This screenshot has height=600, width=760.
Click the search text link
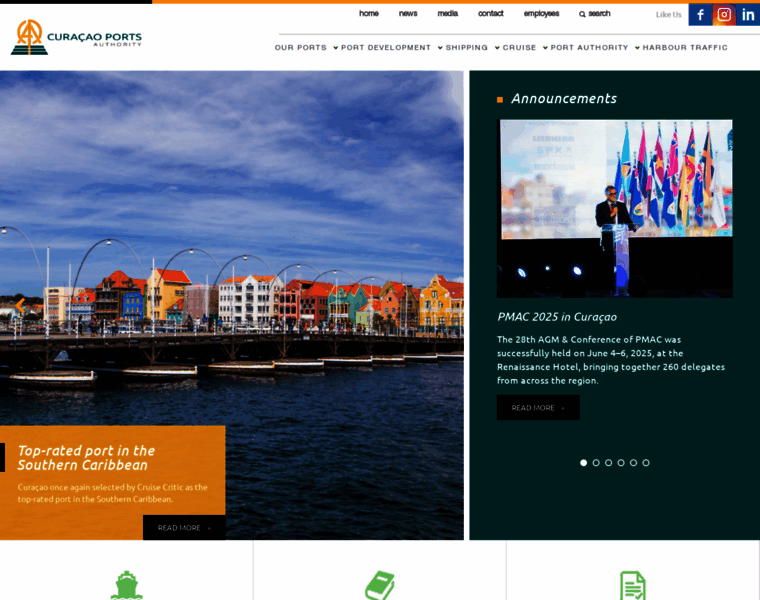coord(600,14)
